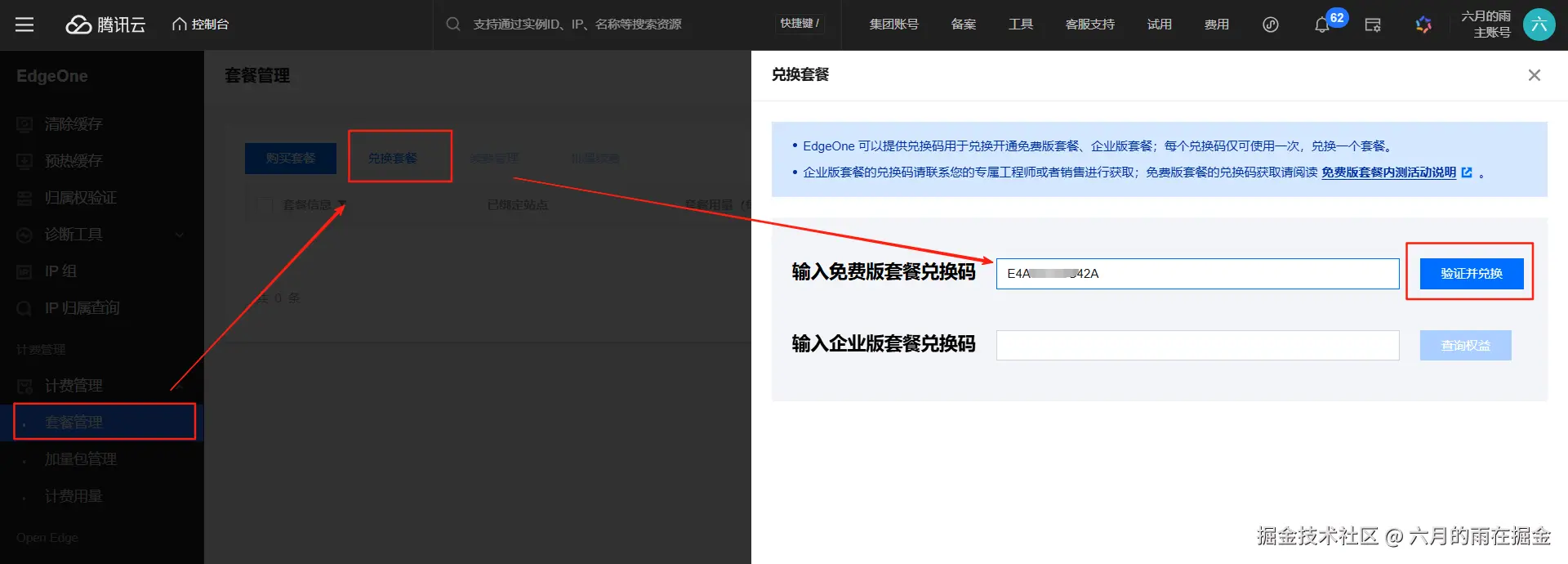This screenshot has width=1568, height=564.
Task: Click the 归属权验证 sidebar icon
Action: click(x=24, y=198)
